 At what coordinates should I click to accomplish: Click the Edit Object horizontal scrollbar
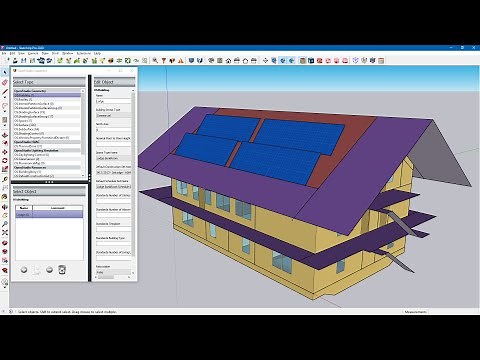pyautogui.click(x=106, y=277)
